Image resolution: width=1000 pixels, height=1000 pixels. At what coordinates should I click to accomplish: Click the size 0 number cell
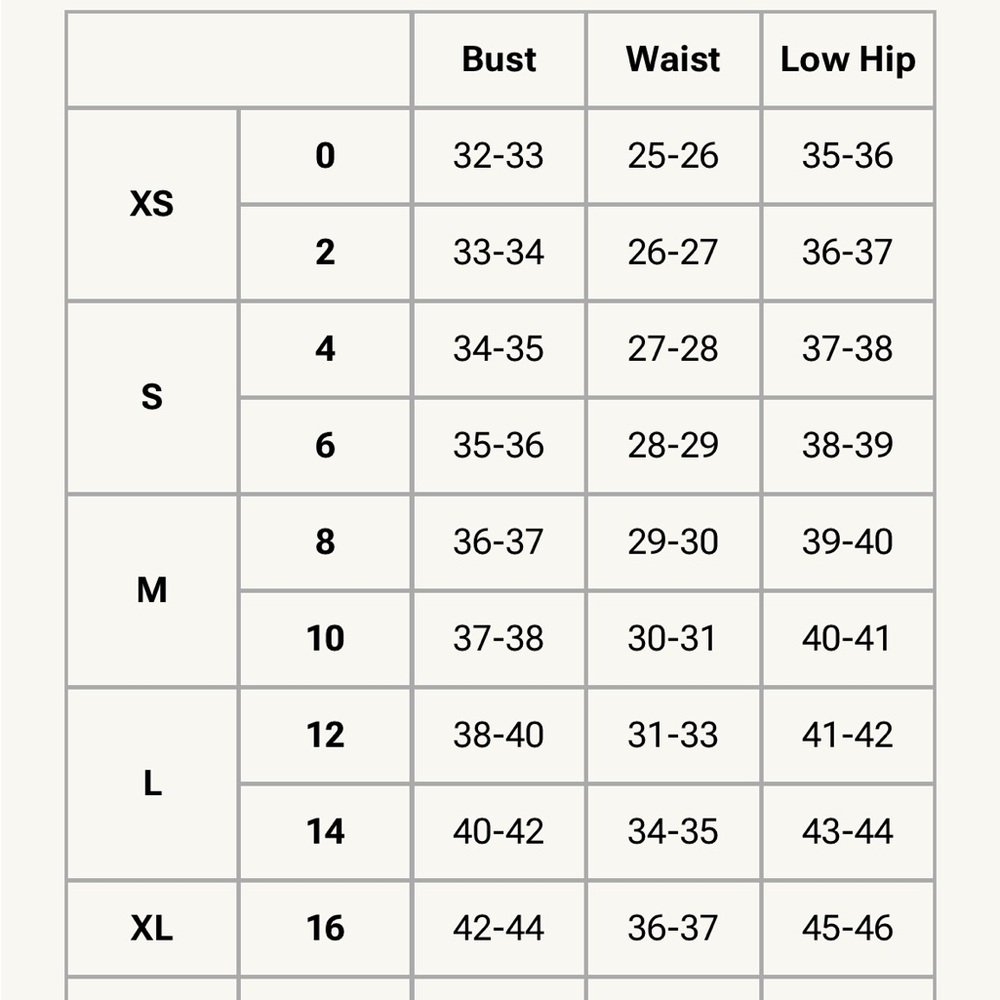point(325,156)
